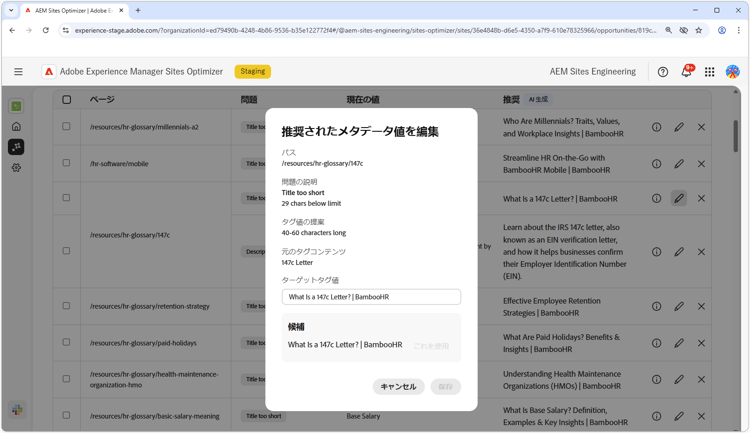Click the AI生成 badge

coord(538,100)
